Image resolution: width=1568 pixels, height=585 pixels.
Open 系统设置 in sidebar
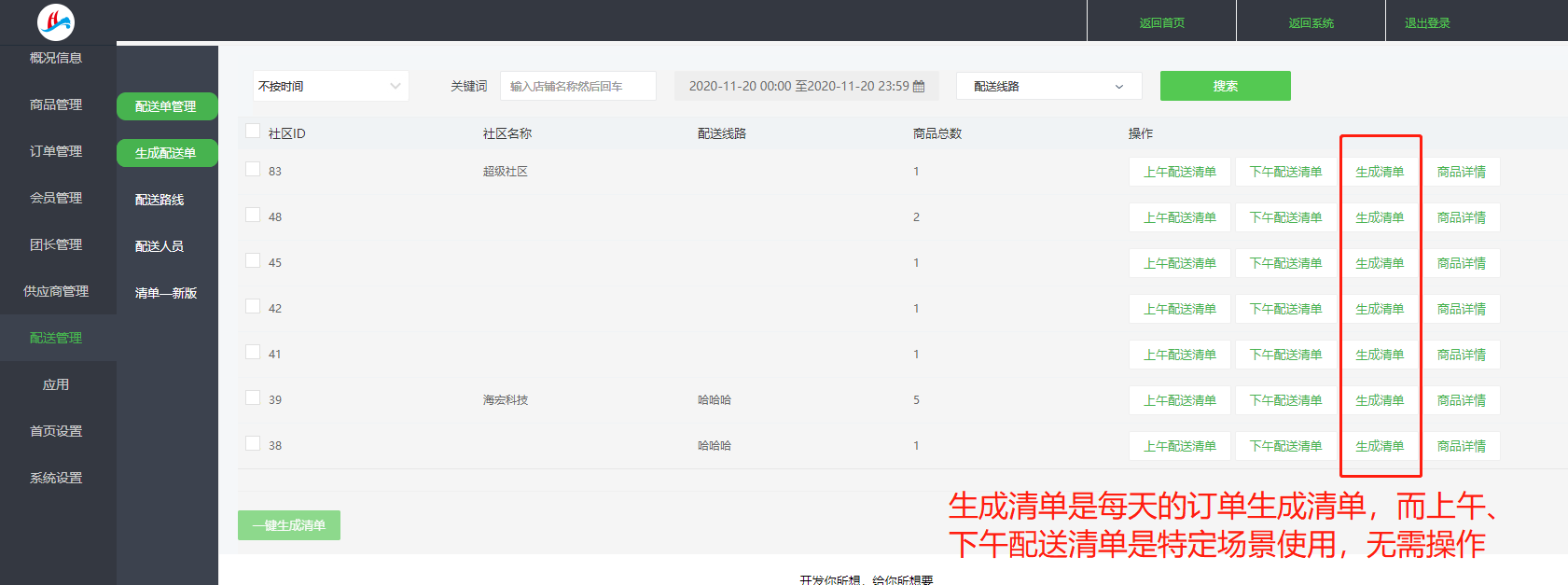tap(56, 478)
